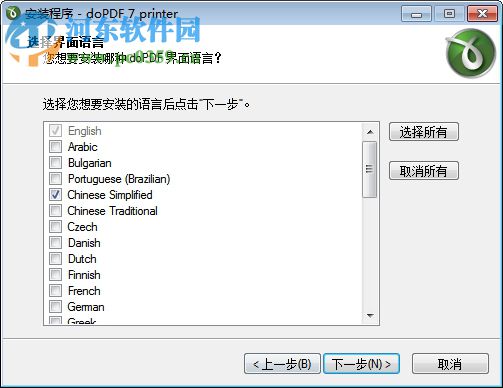Click the 'German' list label
Image resolution: width=503 pixels, height=388 pixels.
point(86,307)
